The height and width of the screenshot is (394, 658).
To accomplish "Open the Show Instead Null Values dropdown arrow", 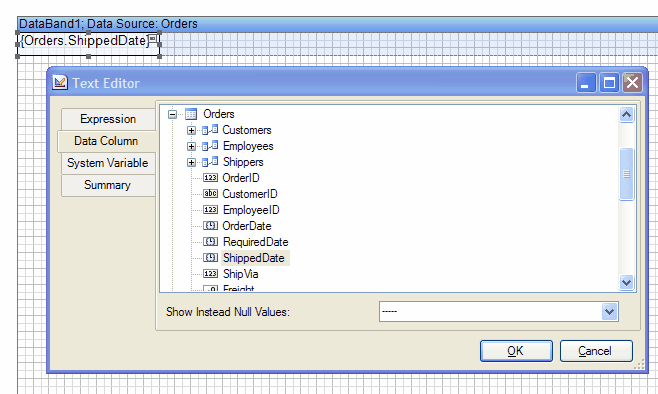I will click(610, 312).
